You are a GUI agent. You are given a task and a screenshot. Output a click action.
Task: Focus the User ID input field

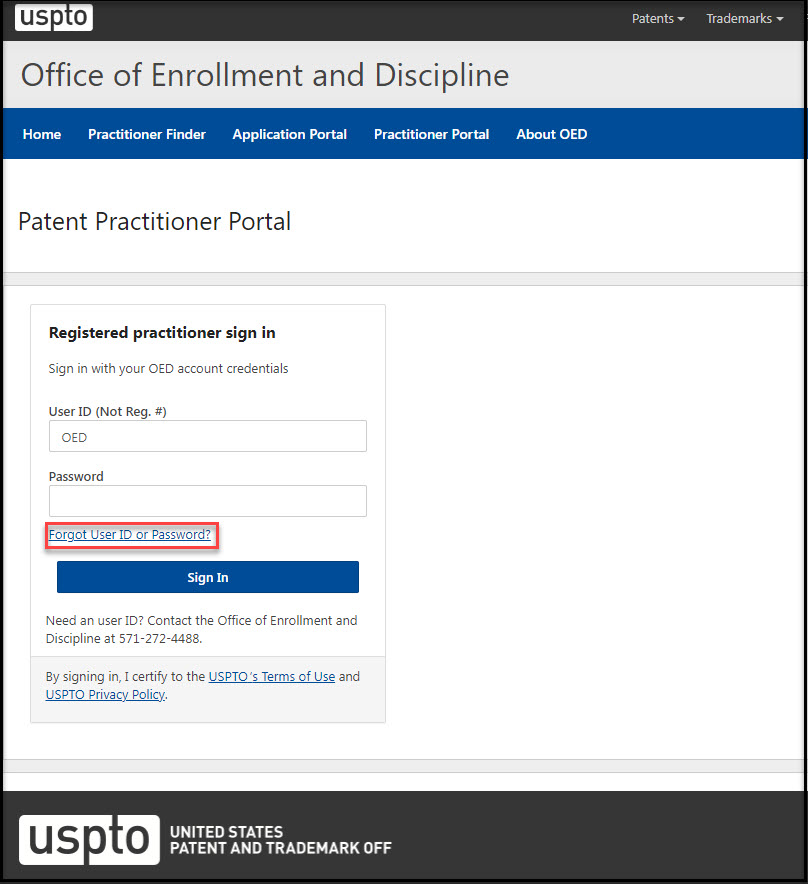point(208,437)
